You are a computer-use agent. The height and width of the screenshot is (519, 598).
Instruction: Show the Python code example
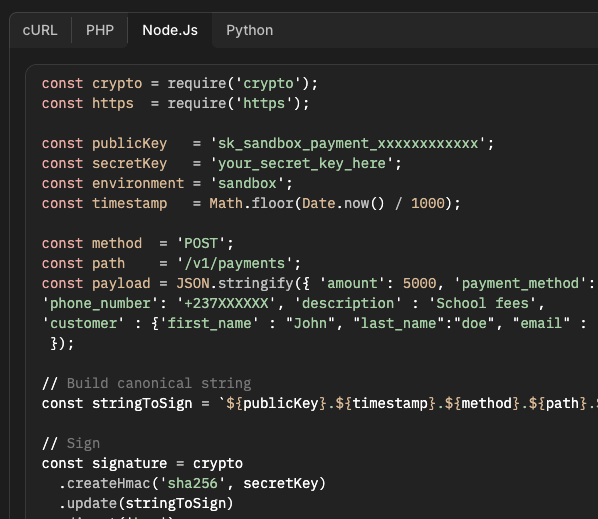(249, 30)
